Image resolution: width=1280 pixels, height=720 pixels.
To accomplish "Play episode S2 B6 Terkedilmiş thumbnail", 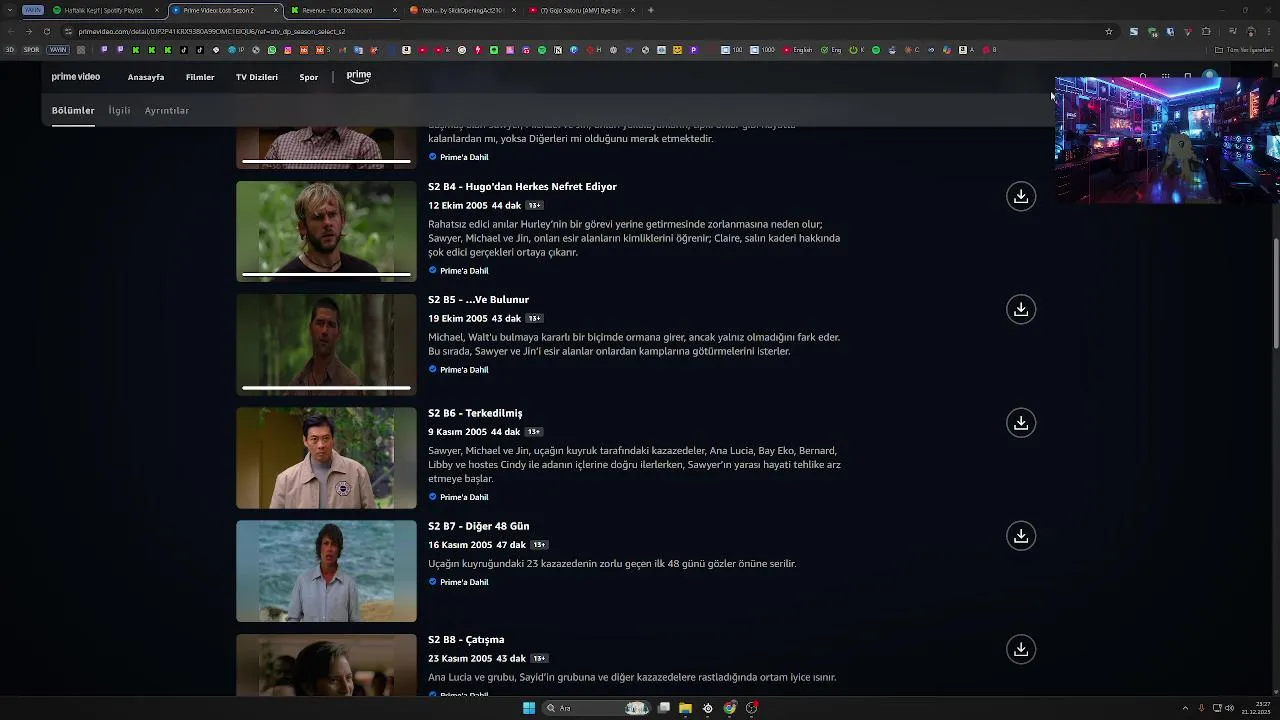I will pos(326,458).
